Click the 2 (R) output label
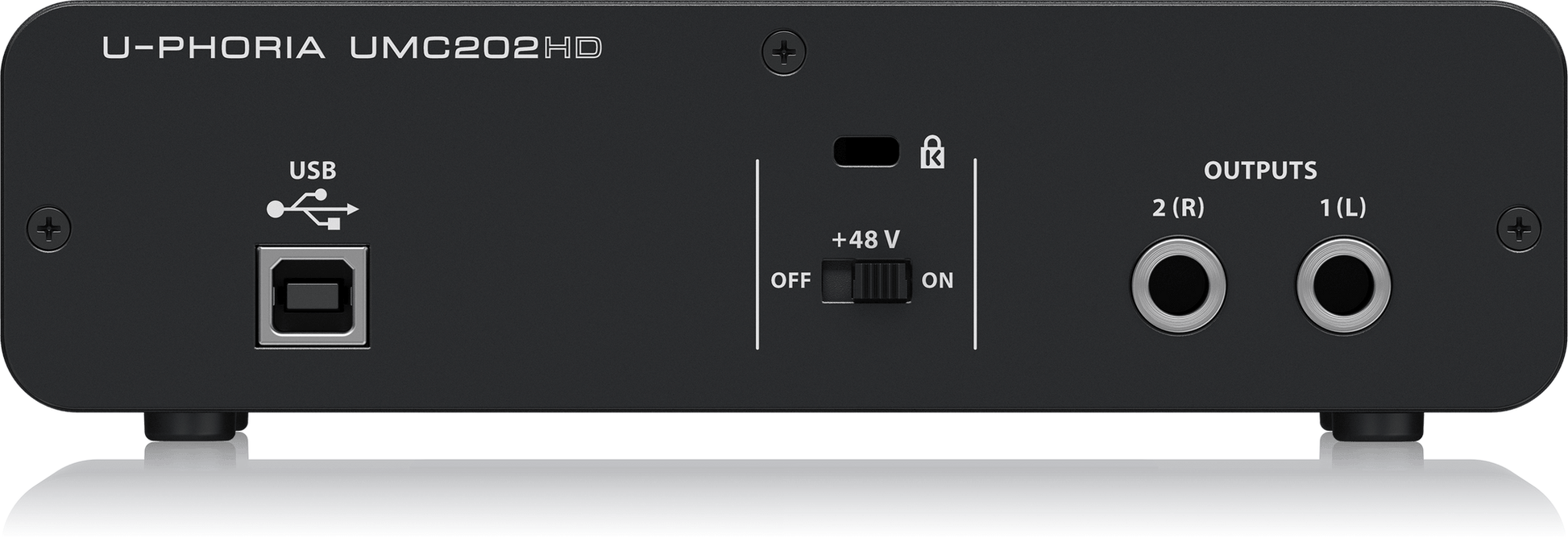Viewport: 1568px width, 538px height. (x=1178, y=208)
